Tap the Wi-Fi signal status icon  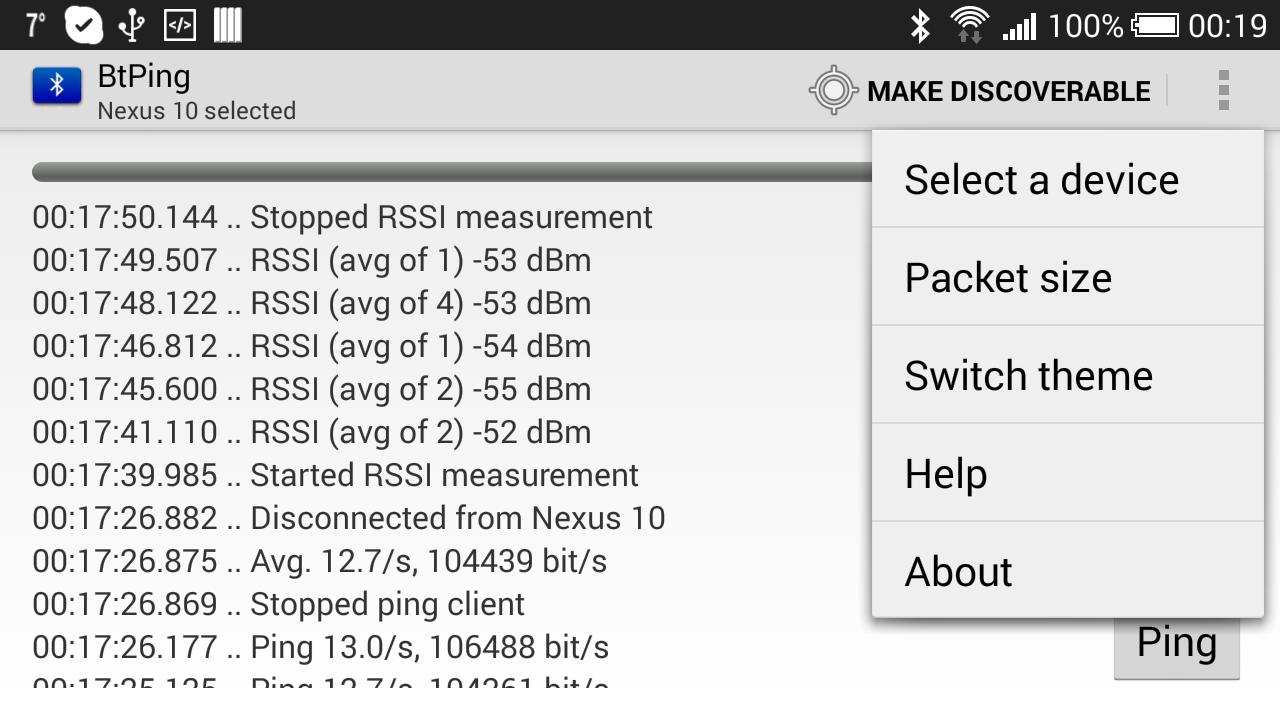point(969,25)
